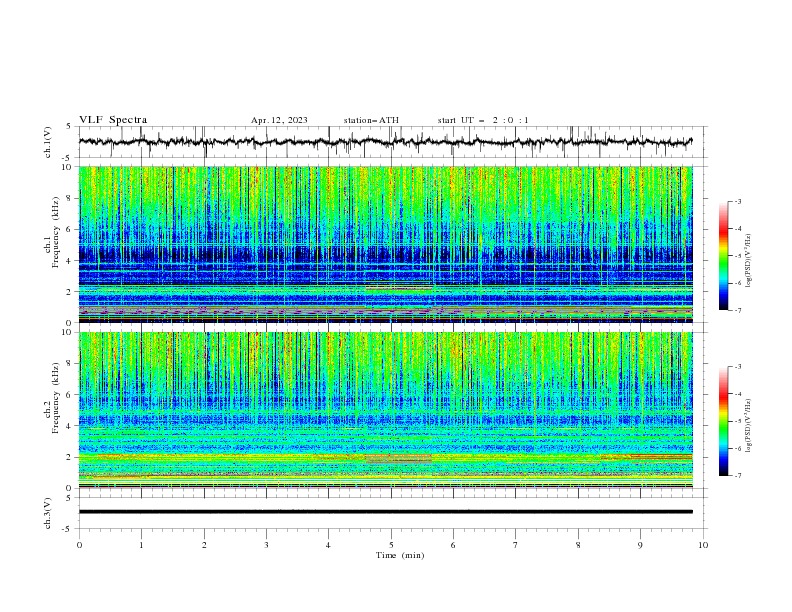Image resolution: width=792 pixels, height=612 pixels.
Task: Select the log(PSD) label beside ch.2 colorbar
Action: (x=748, y=426)
